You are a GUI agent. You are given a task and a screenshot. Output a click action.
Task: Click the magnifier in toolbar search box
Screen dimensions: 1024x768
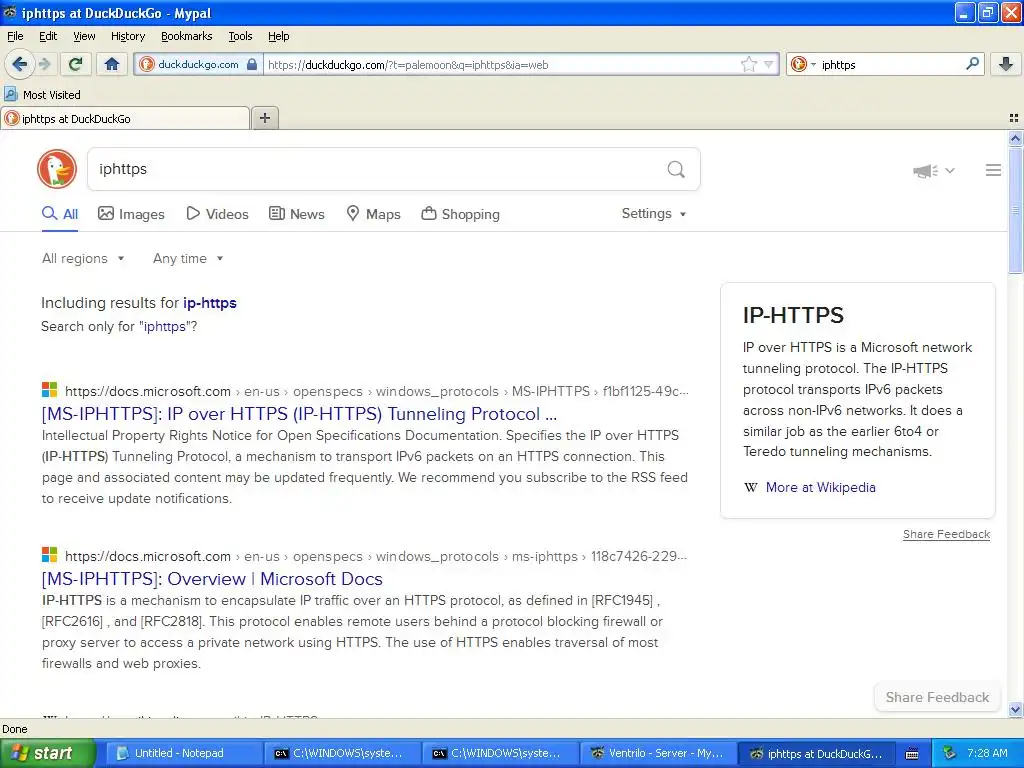[972, 64]
